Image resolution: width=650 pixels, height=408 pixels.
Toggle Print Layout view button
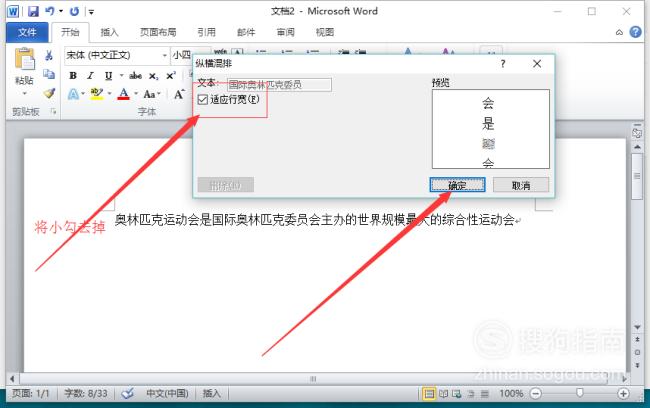429,393
